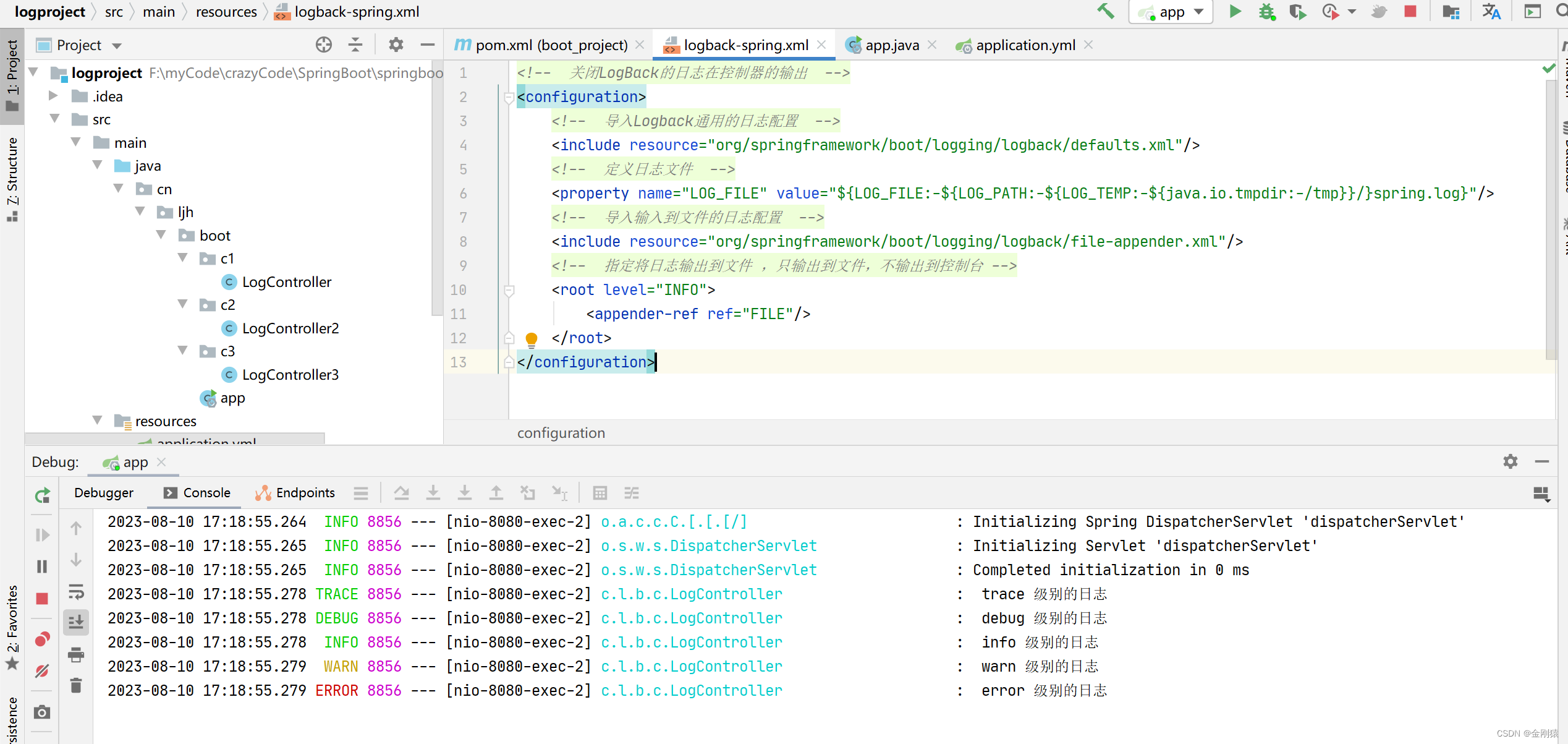Click the locate target icon in Project panel
The width and height of the screenshot is (1568, 744).
click(x=323, y=45)
